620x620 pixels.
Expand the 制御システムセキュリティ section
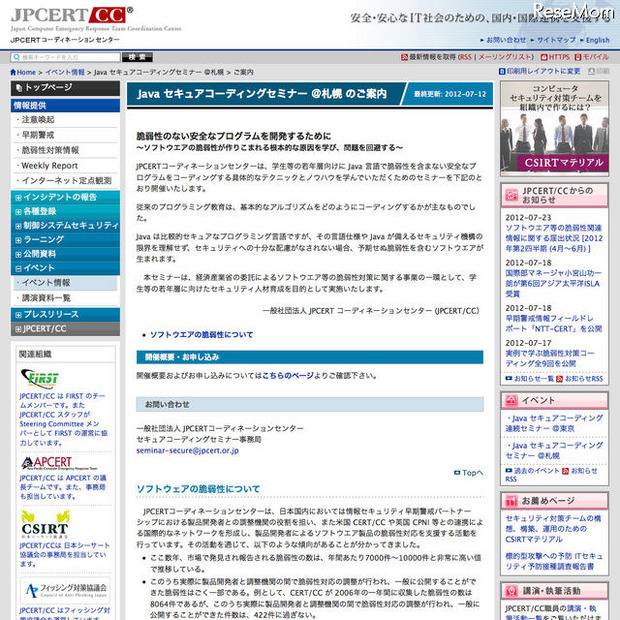coord(18,226)
